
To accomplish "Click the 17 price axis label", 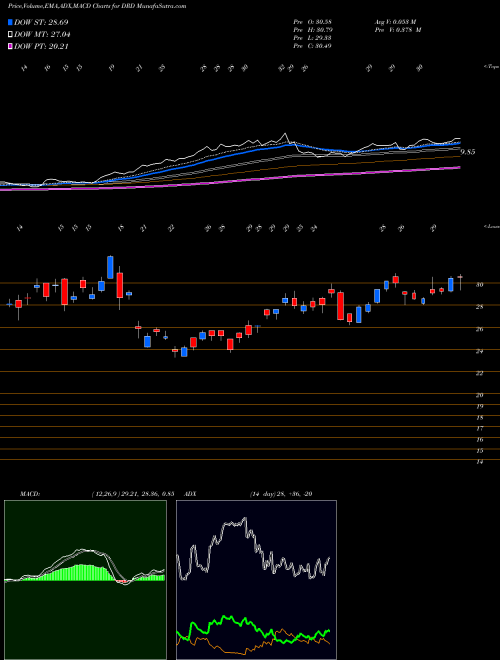I will pos(479,428).
